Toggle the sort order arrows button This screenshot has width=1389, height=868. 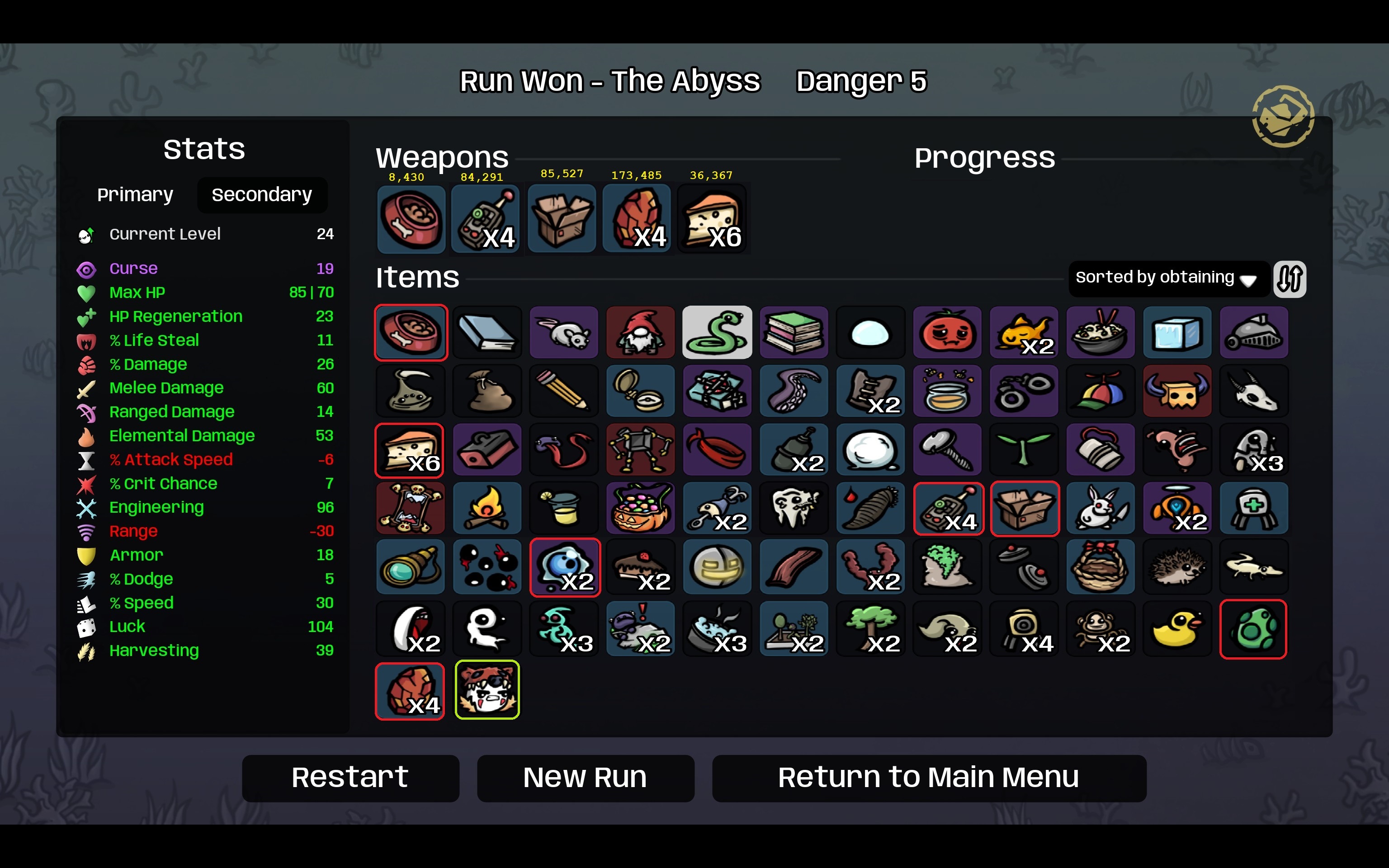(1290, 279)
